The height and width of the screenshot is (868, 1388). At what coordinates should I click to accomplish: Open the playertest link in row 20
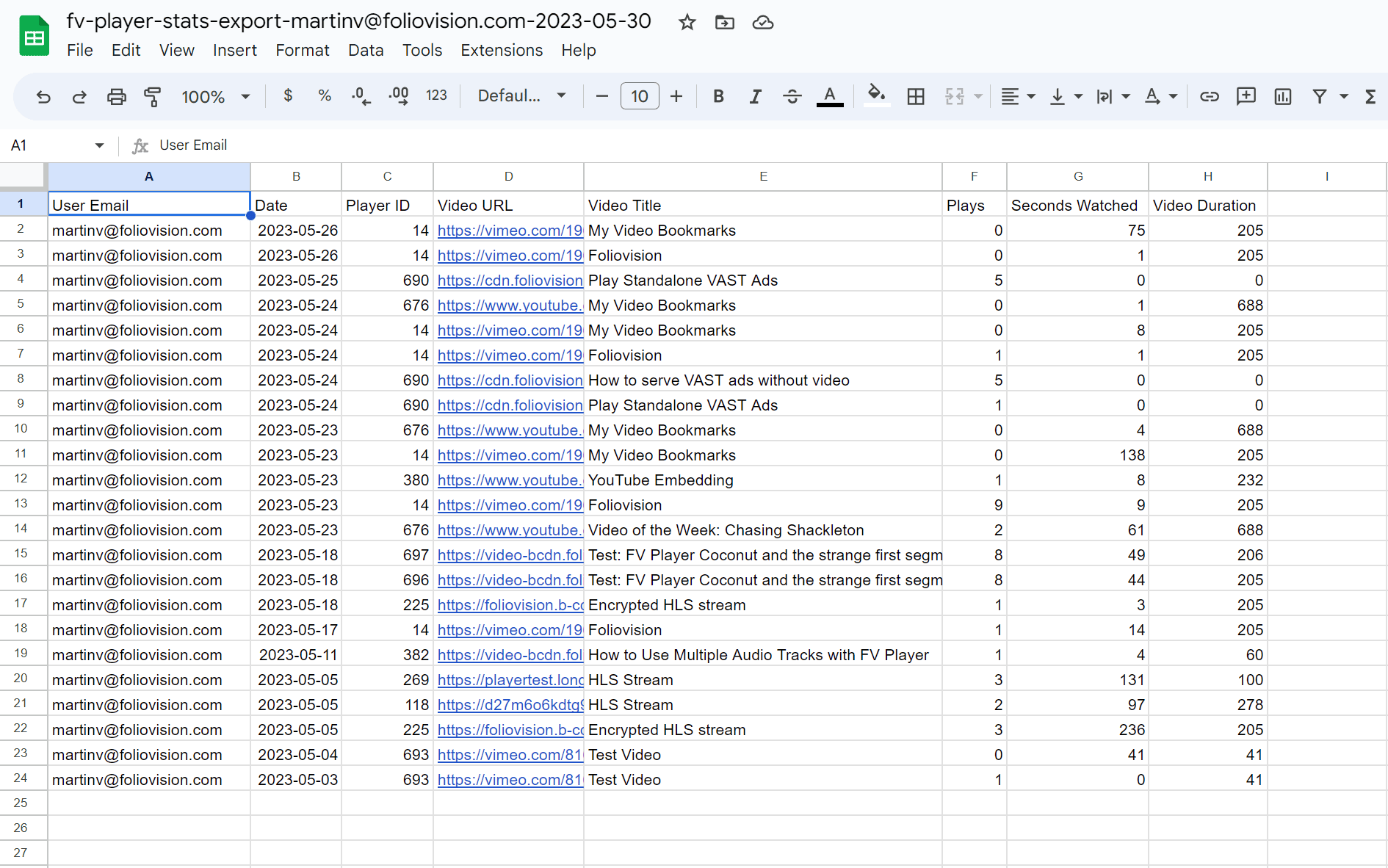point(510,680)
